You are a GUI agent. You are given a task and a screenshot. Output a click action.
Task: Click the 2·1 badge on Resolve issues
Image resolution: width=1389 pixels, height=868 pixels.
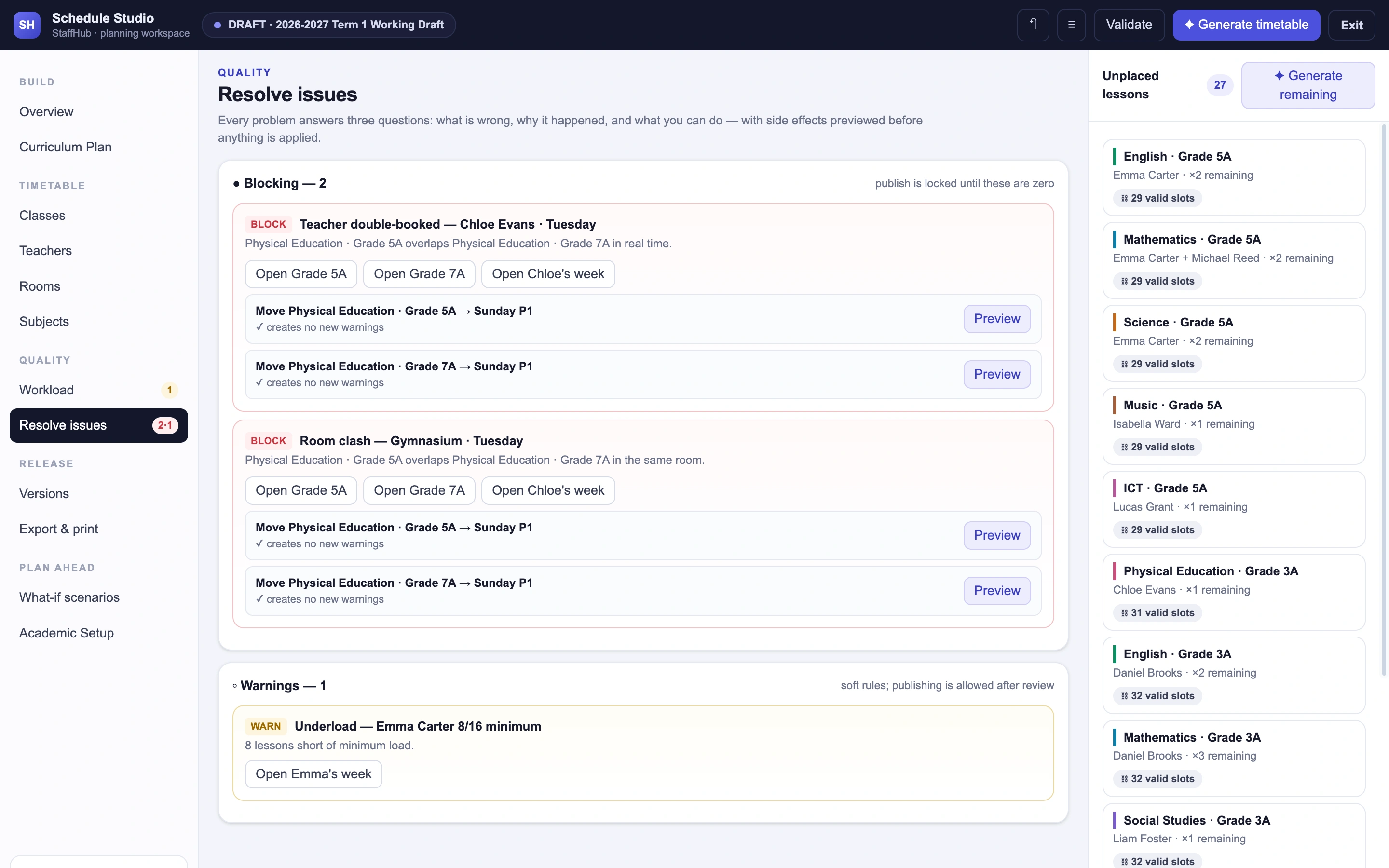click(165, 425)
